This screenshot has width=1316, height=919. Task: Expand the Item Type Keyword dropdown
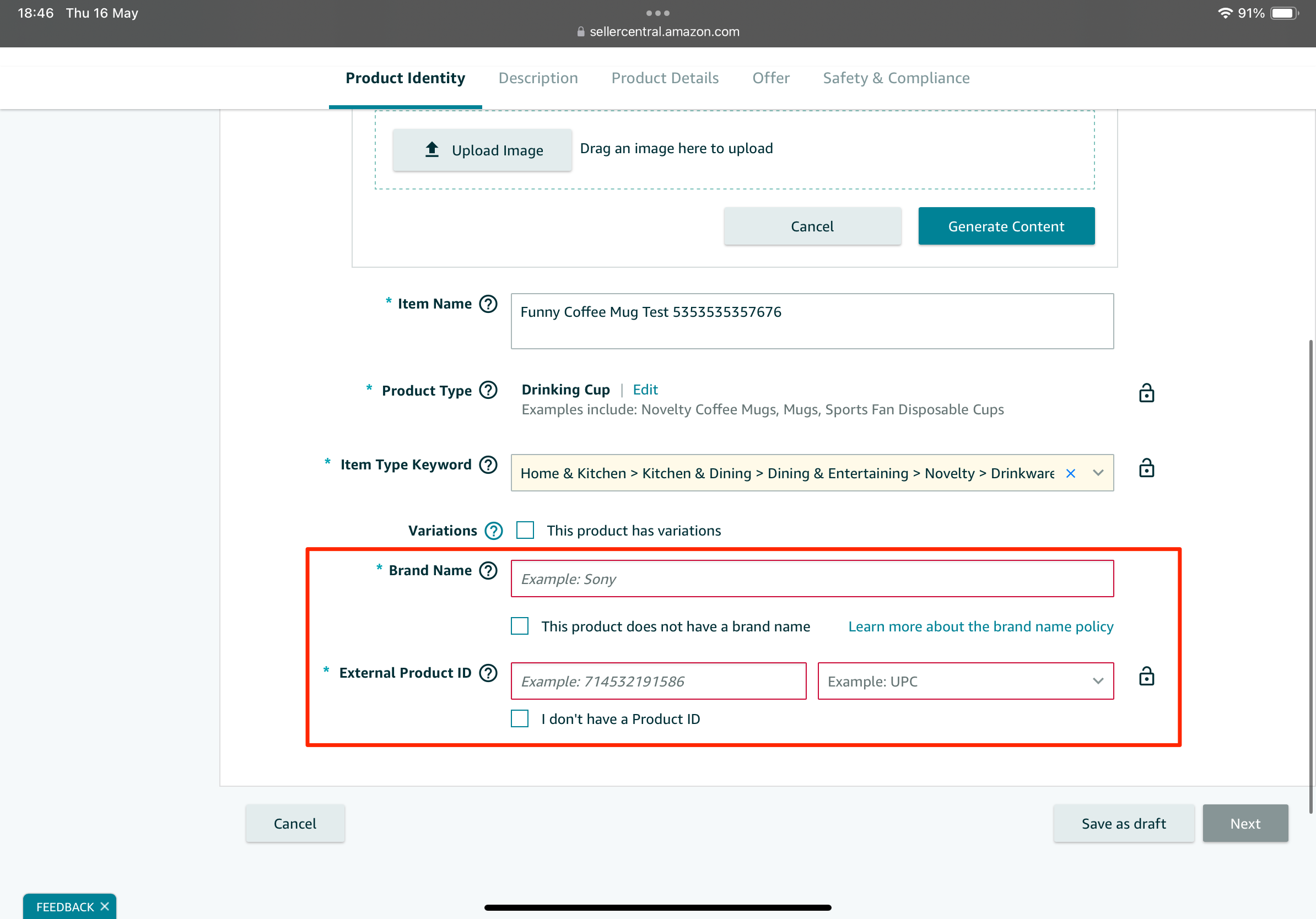(x=1097, y=473)
